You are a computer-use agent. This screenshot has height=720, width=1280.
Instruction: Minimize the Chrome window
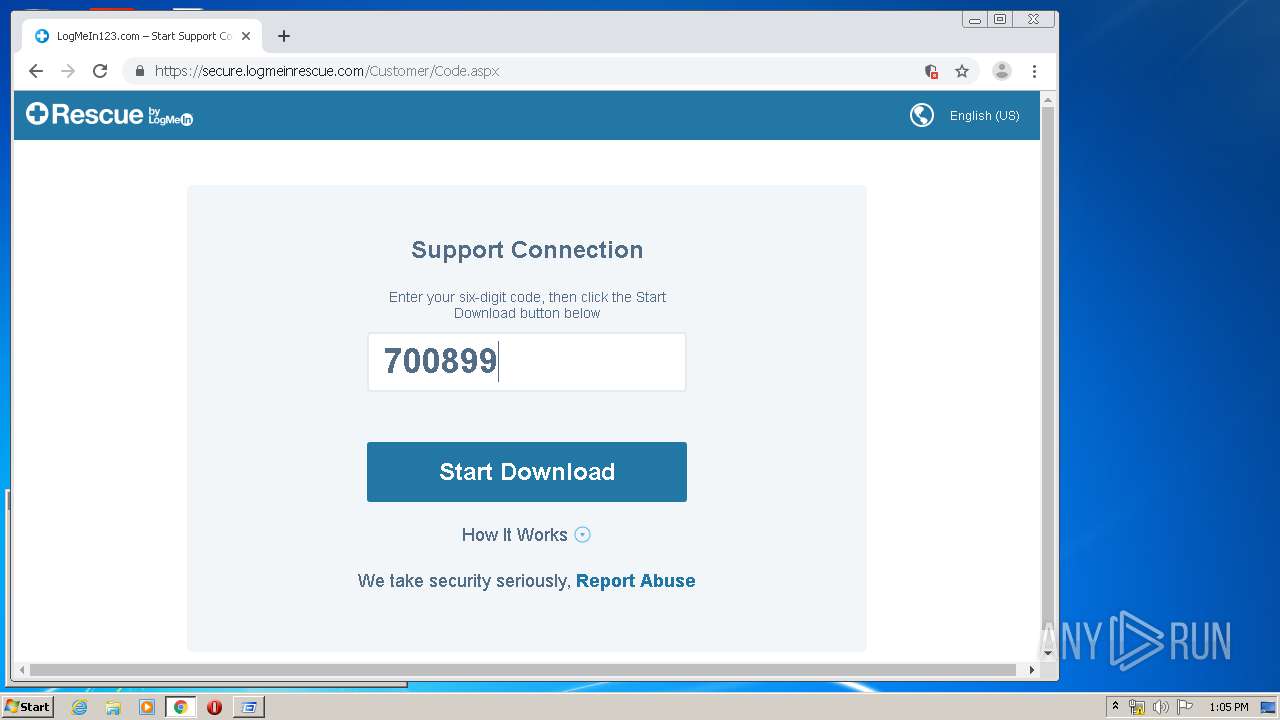point(975,19)
